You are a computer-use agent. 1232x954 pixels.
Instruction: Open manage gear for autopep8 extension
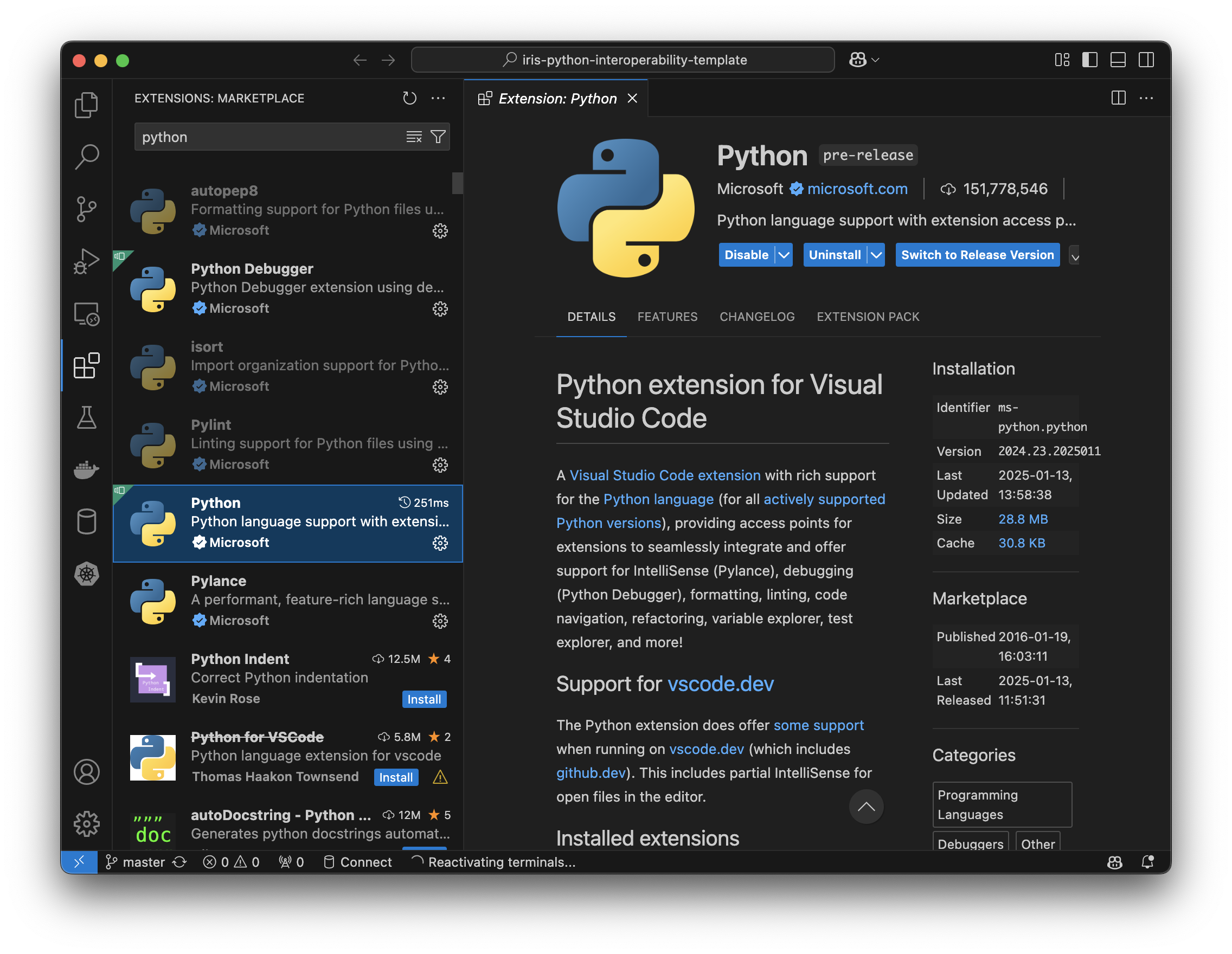click(x=440, y=230)
